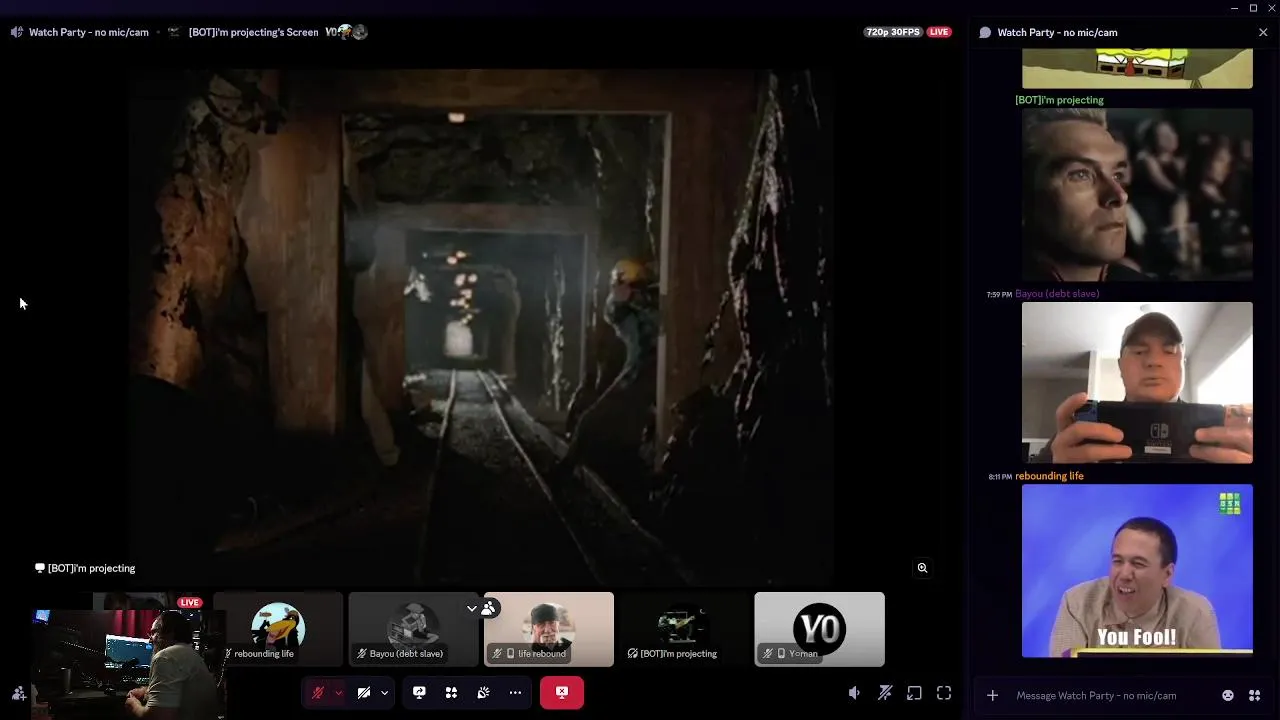Viewport: 1280px width, 720px height.
Task: Open the microphone options dropdown arrow
Action: 339,693
